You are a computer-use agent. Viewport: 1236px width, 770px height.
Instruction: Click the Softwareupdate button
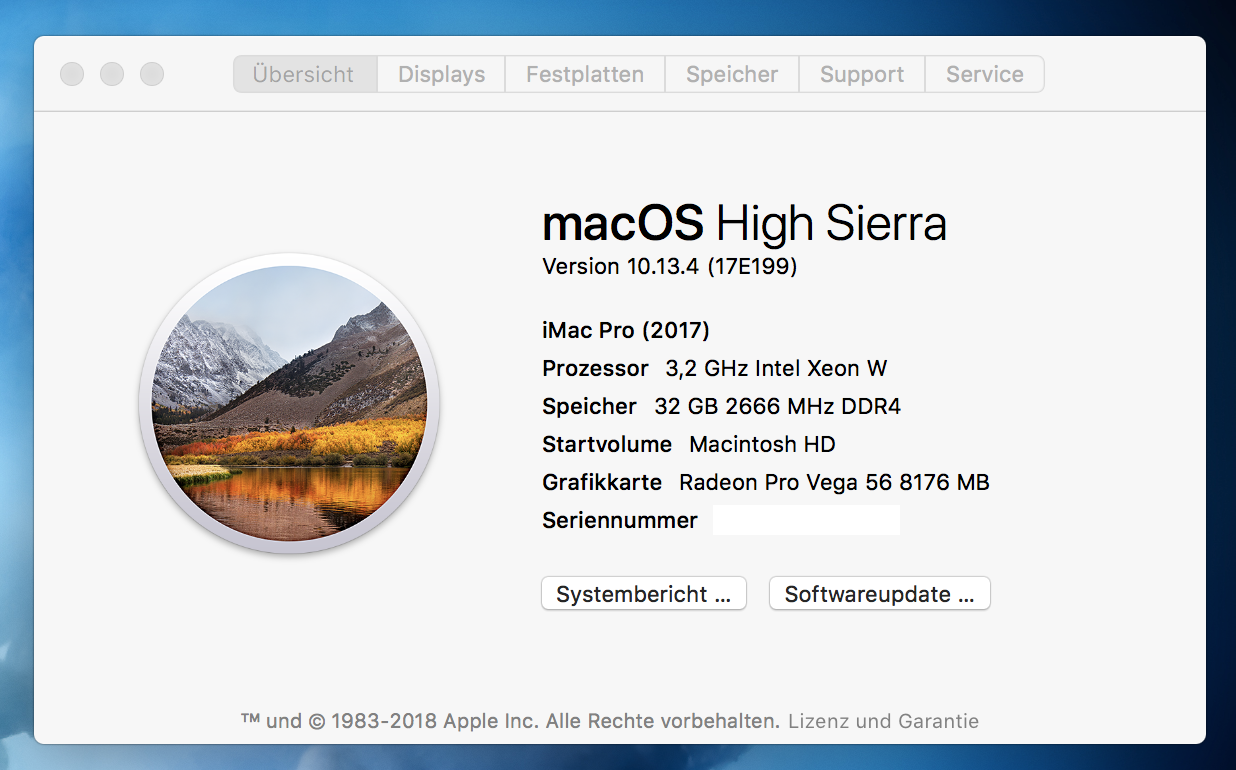tap(879, 594)
